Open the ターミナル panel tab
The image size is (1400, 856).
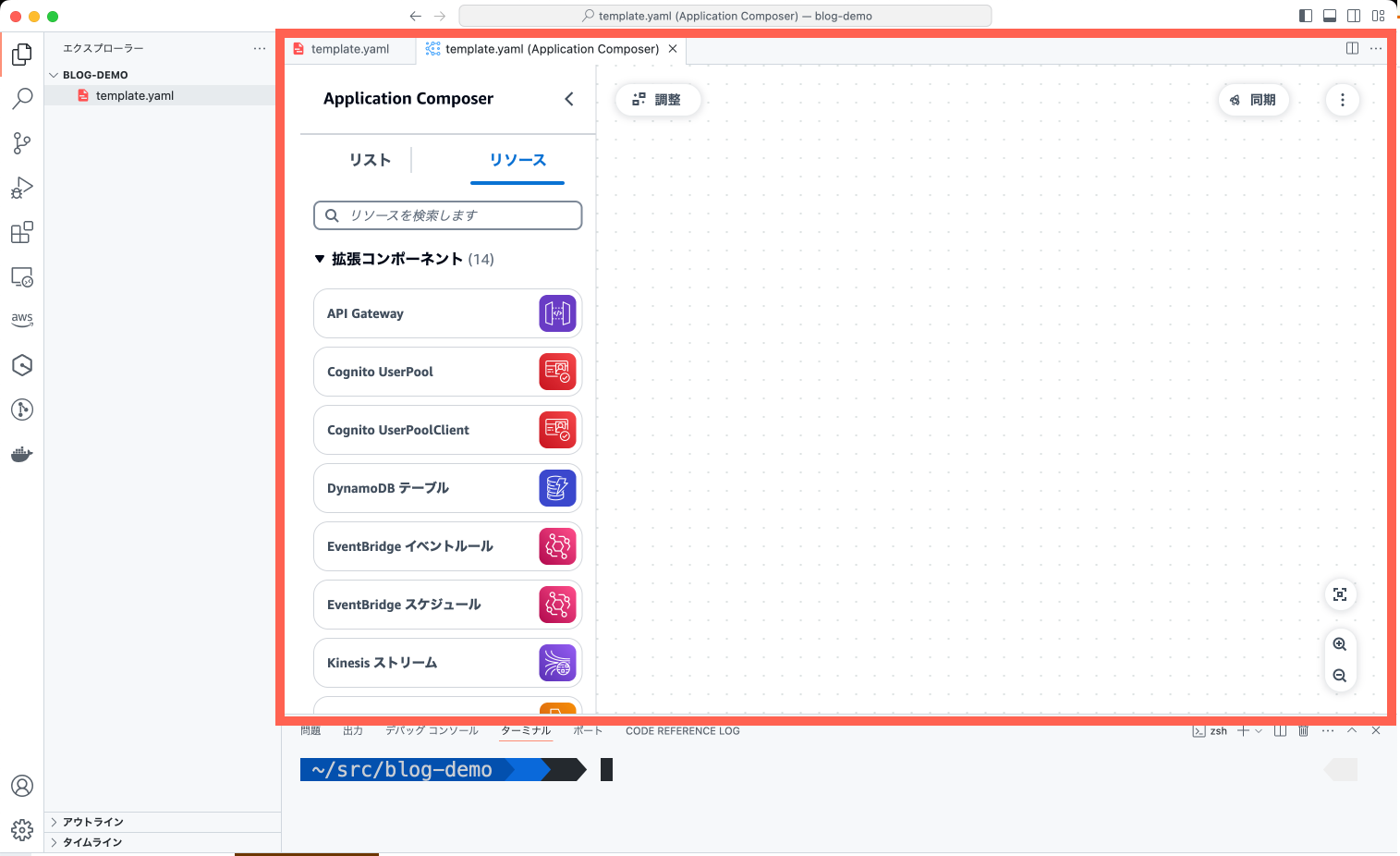point(526,730)
